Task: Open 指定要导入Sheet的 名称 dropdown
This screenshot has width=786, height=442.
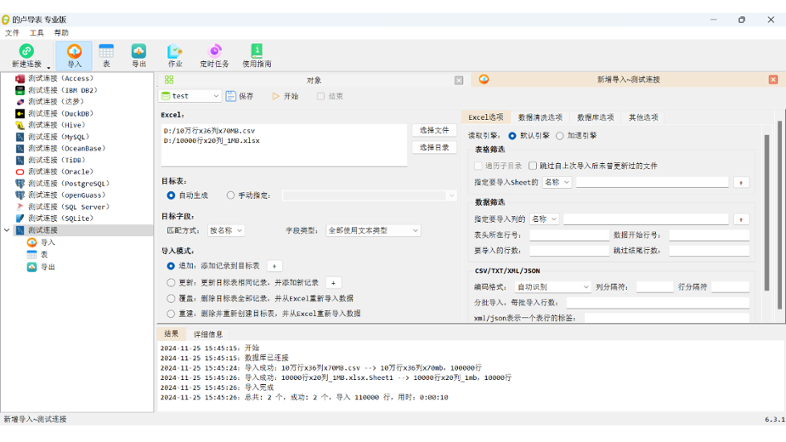Action: [x=557, y=182]
